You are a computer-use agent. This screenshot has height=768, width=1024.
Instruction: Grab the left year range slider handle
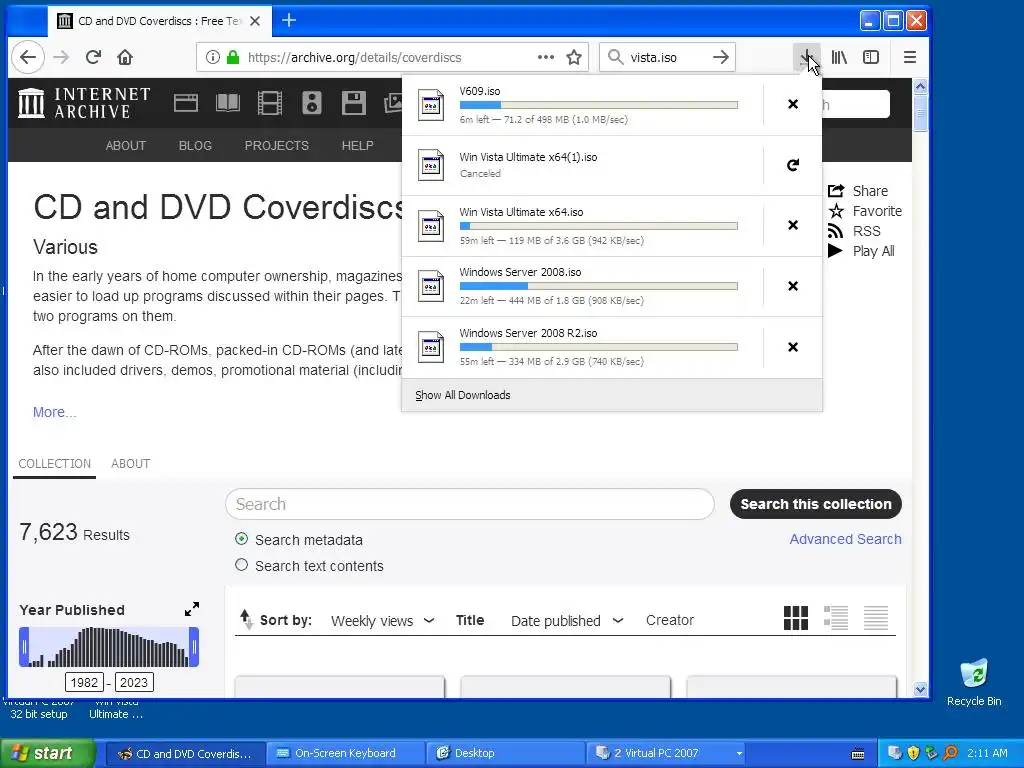coord(24,647)
